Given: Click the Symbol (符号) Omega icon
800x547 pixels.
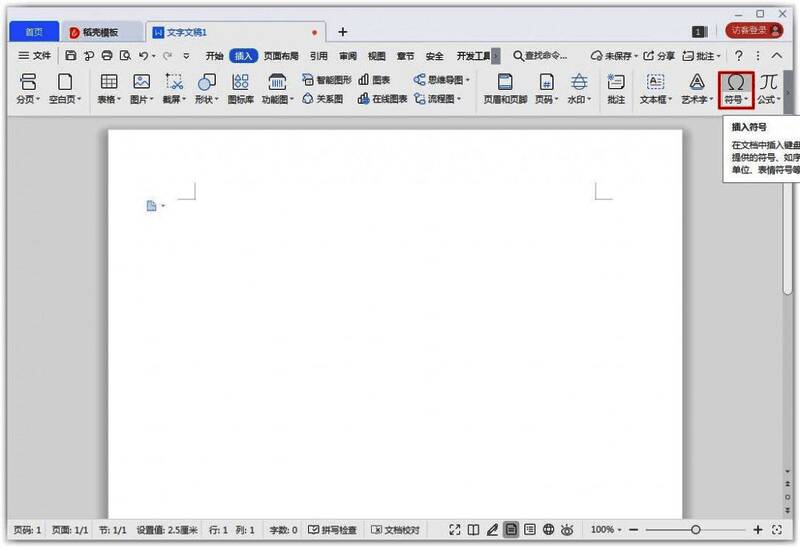Looking at the screenshot, I should pyautogui.click(x=735, y=82).
